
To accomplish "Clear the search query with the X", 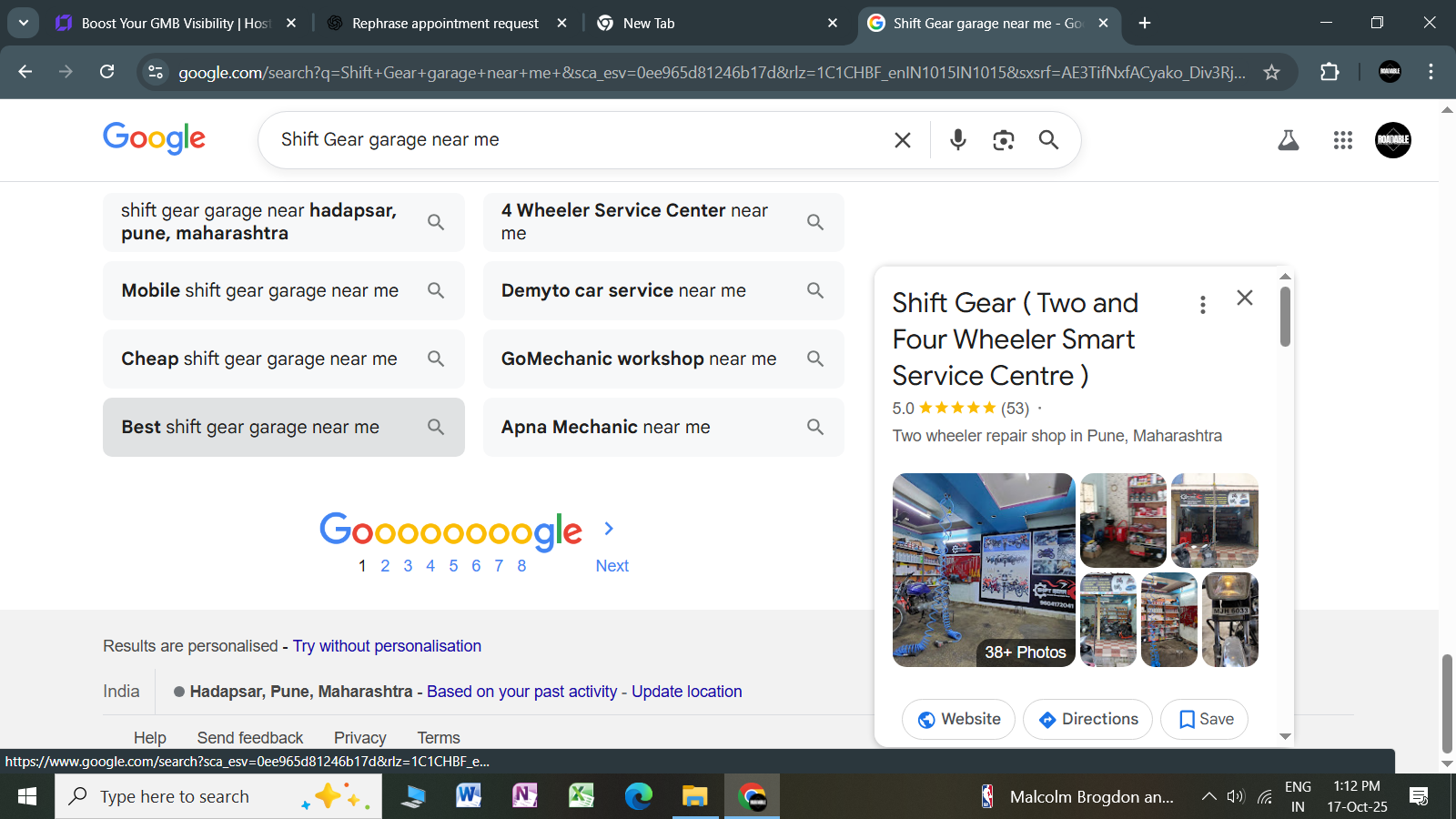I will 903,140.
